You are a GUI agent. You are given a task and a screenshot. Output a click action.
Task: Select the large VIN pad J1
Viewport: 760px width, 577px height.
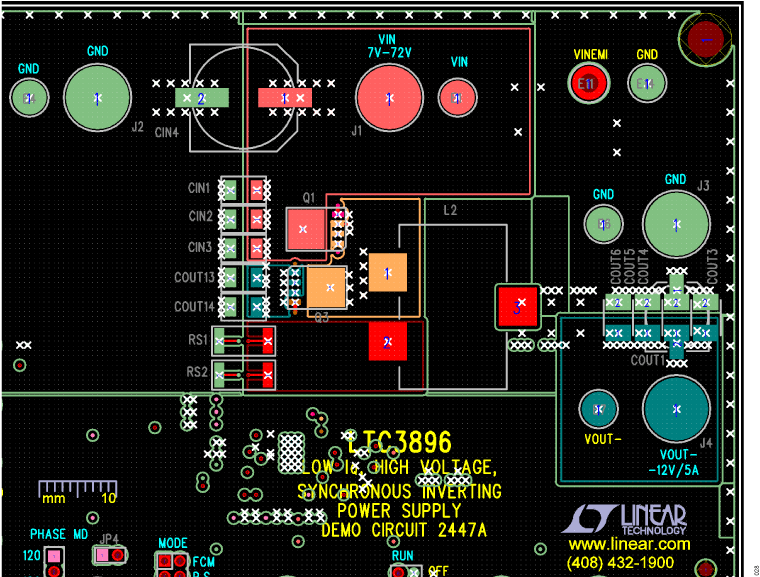tap(389, 98)
